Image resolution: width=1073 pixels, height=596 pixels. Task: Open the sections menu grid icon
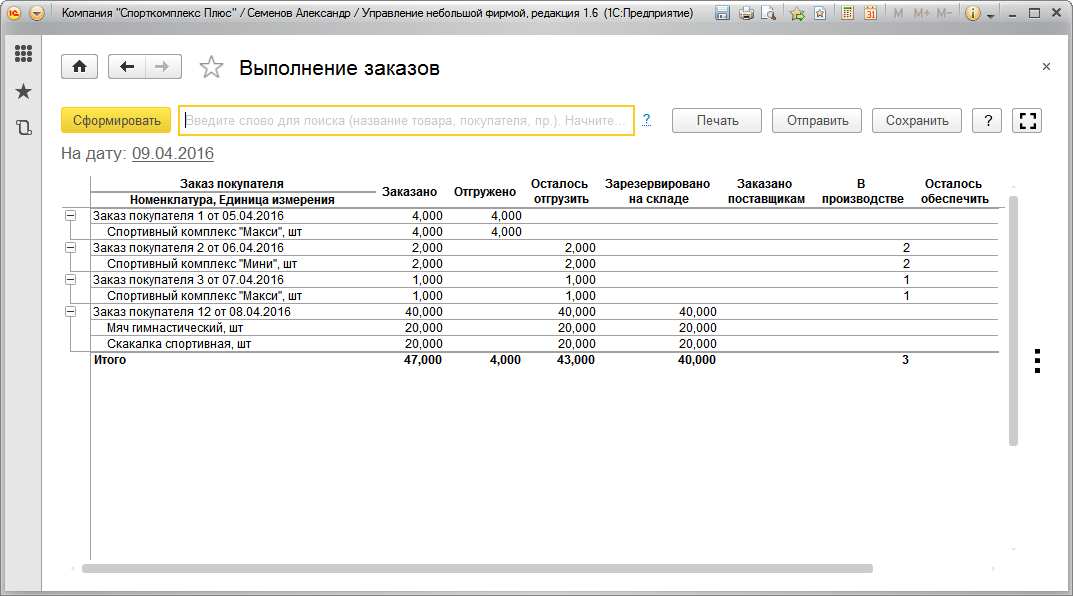click(x=23, y=54)
